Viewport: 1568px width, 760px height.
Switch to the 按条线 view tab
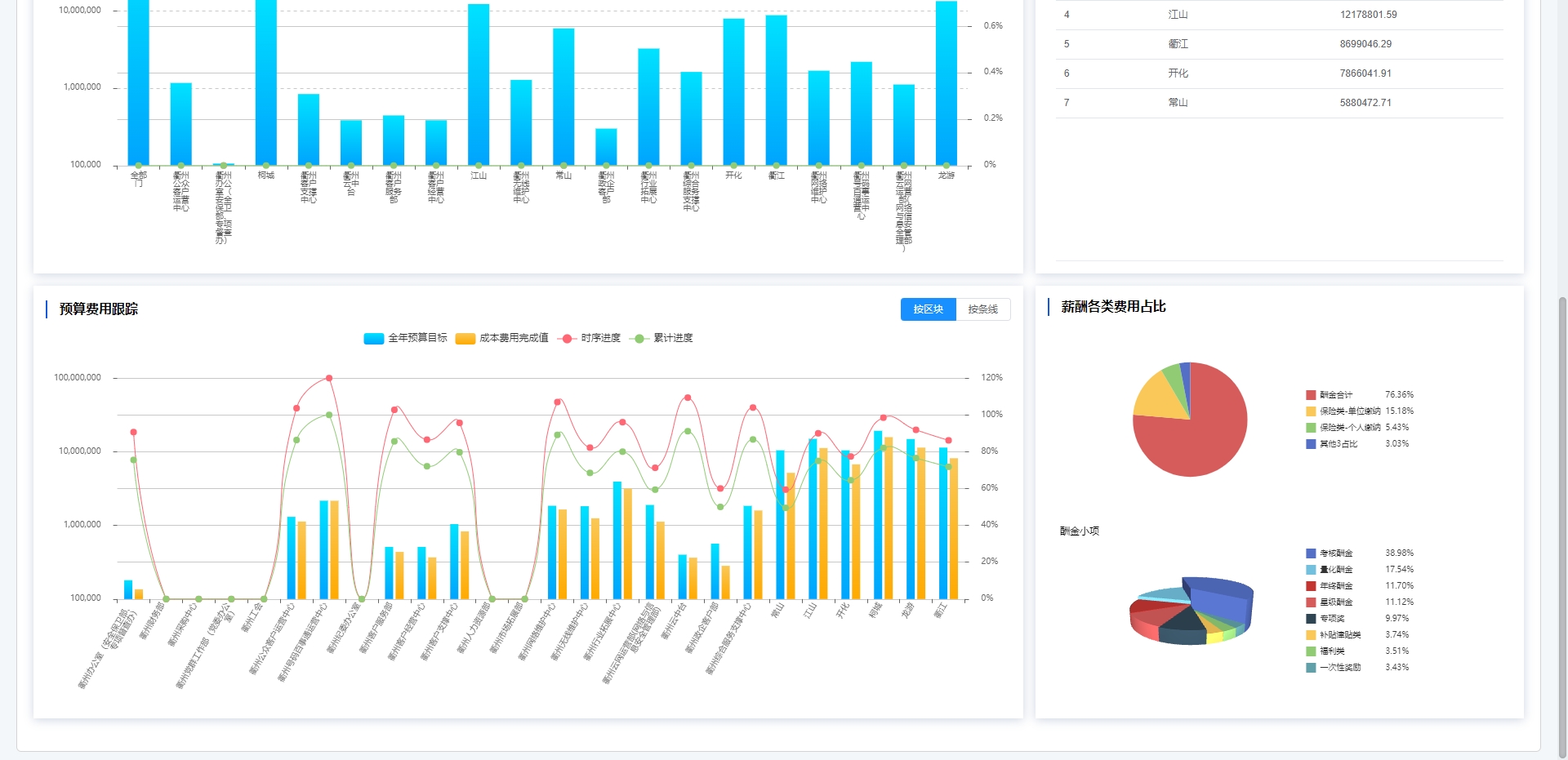[x=982, y=309]
